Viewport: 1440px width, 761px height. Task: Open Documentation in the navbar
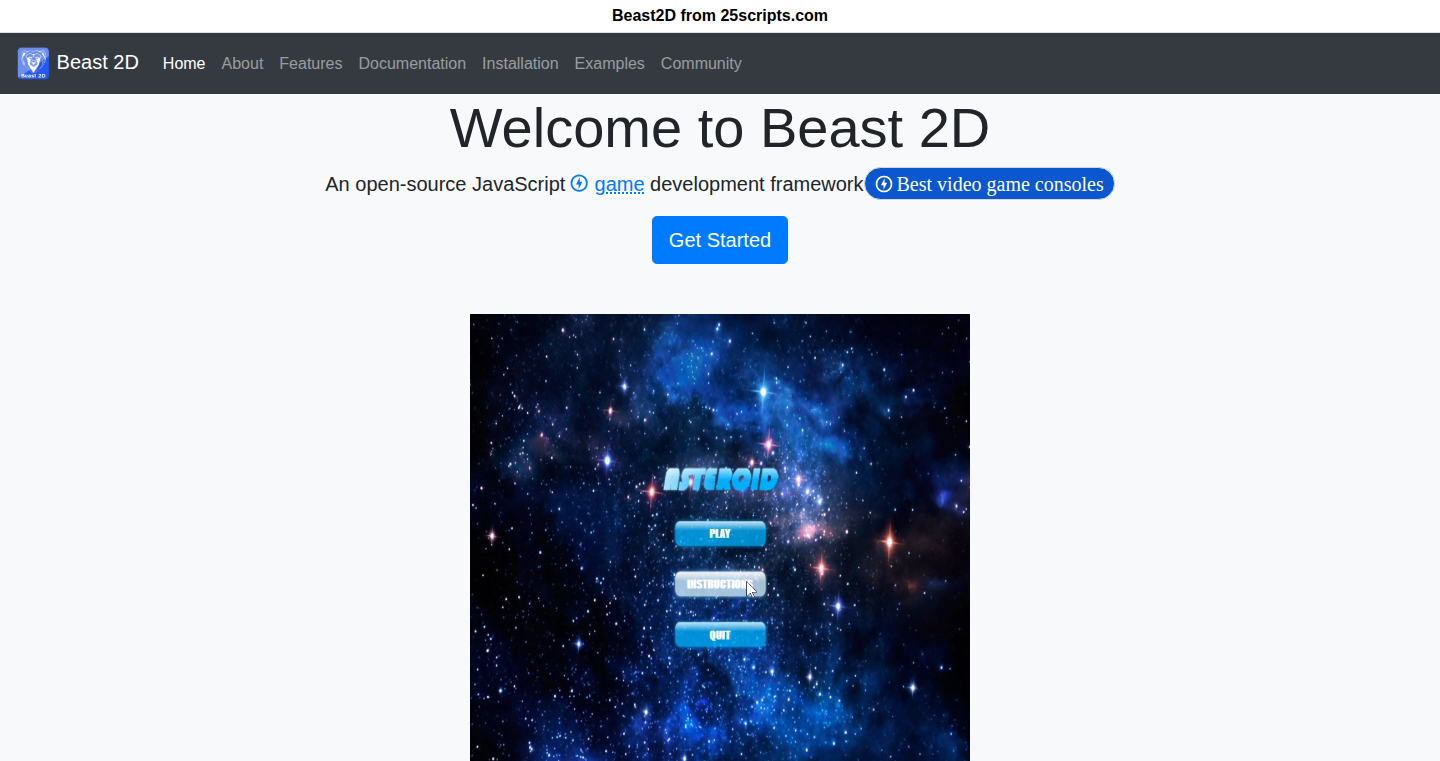point(412,63)
